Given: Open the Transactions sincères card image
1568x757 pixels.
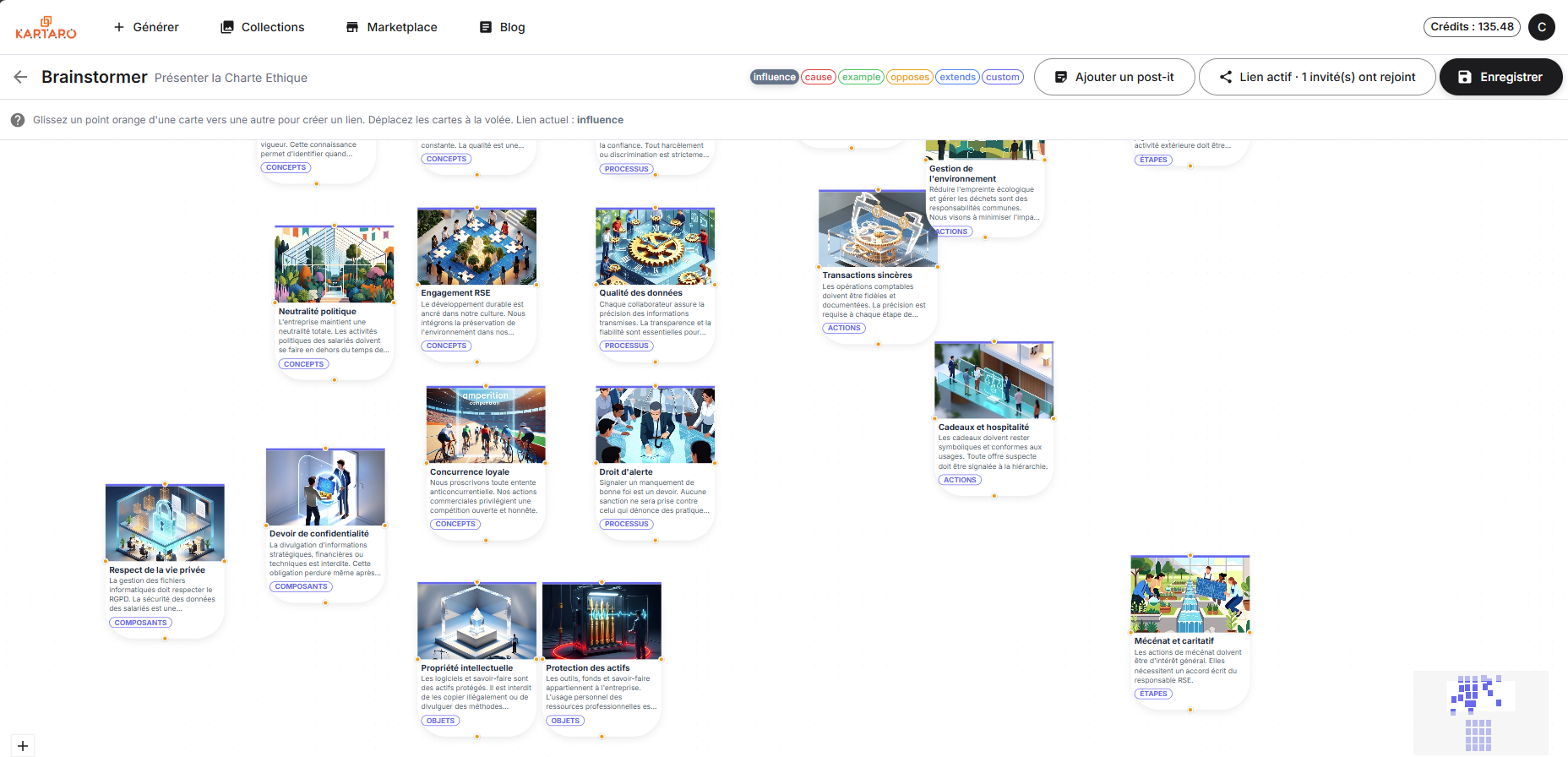Looking at the screenshot, I should (x=878, y=228).
